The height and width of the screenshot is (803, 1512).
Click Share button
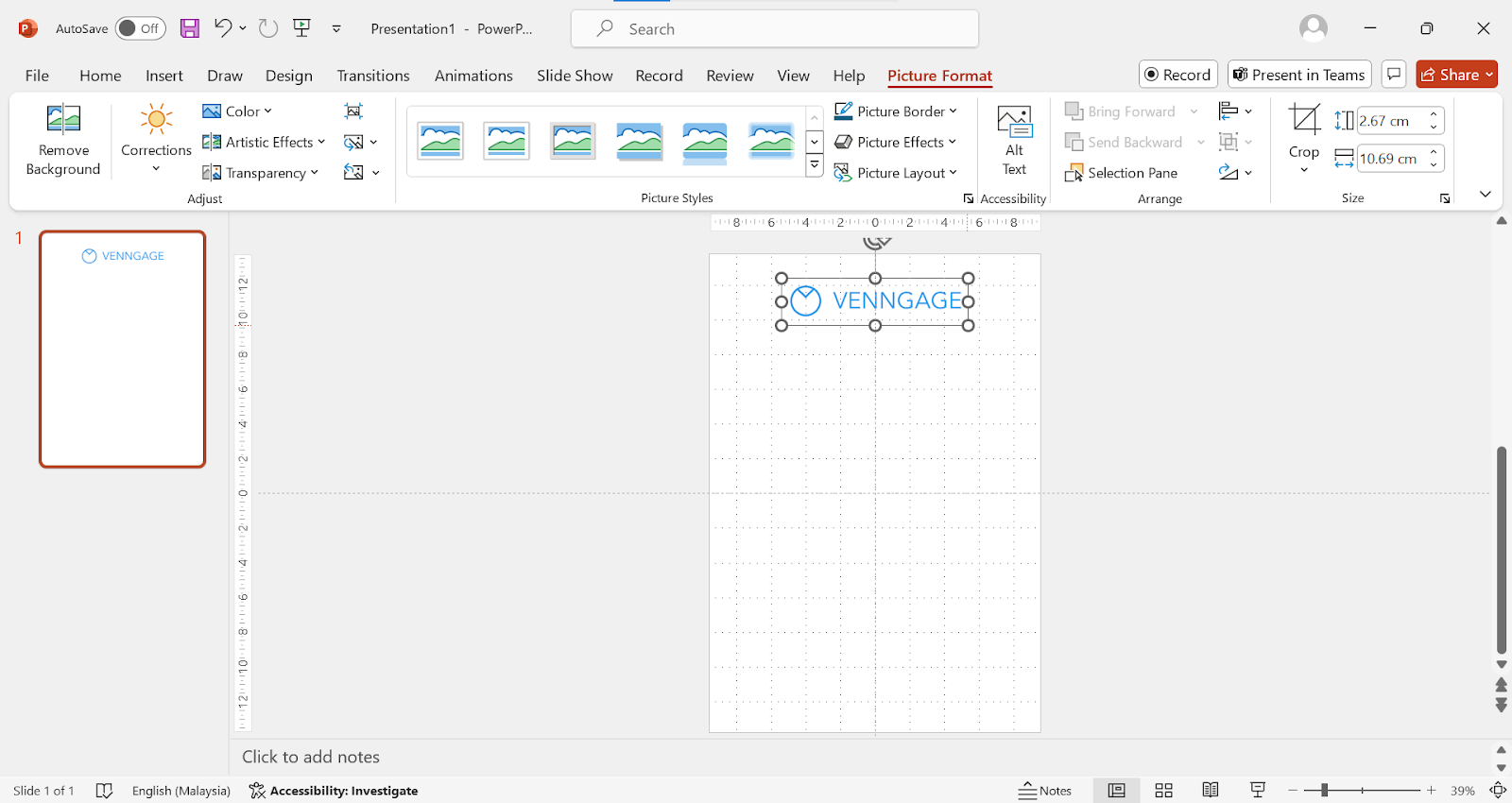coord(1456,75)
